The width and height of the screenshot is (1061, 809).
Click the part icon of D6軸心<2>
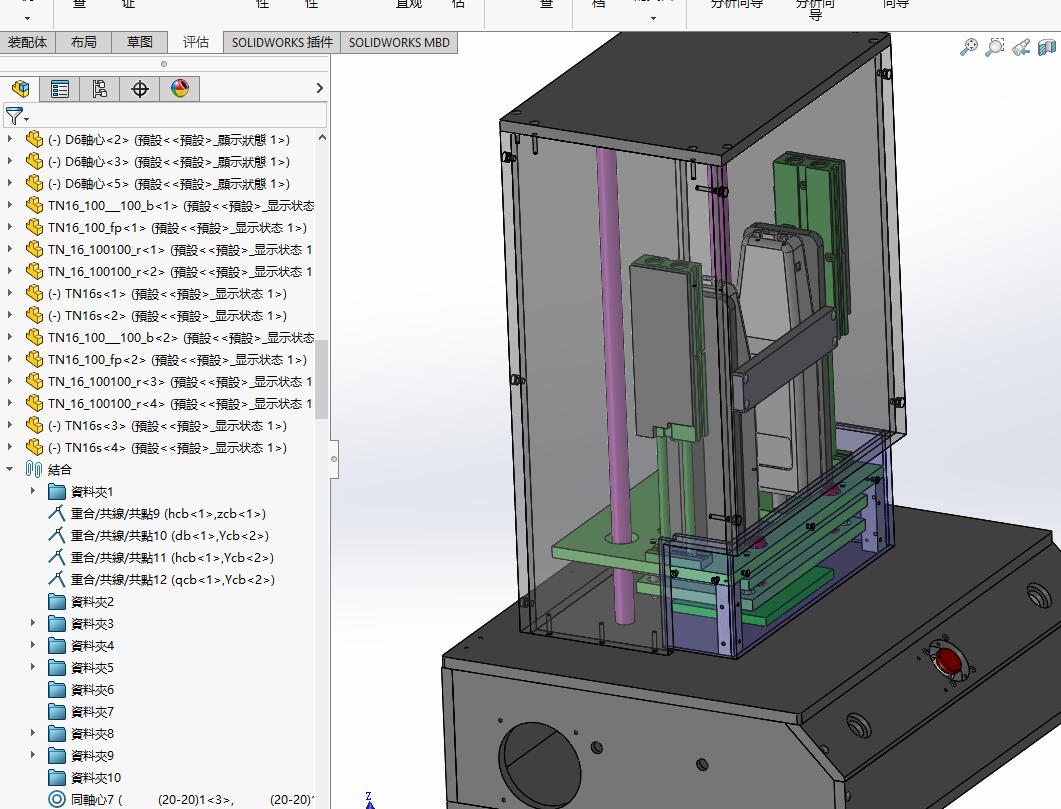(x=35, y=139)
